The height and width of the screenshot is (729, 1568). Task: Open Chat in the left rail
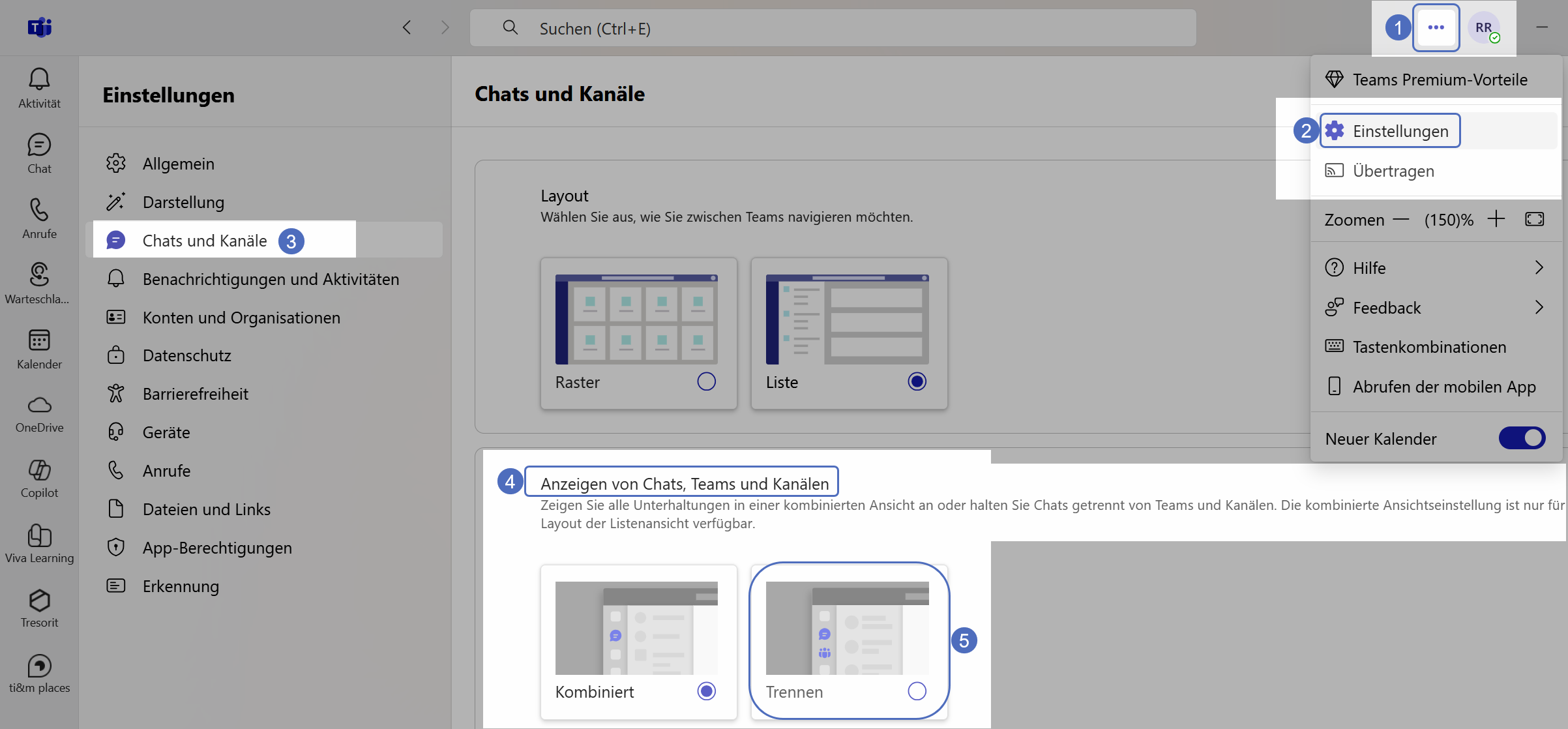coord(39,153)
